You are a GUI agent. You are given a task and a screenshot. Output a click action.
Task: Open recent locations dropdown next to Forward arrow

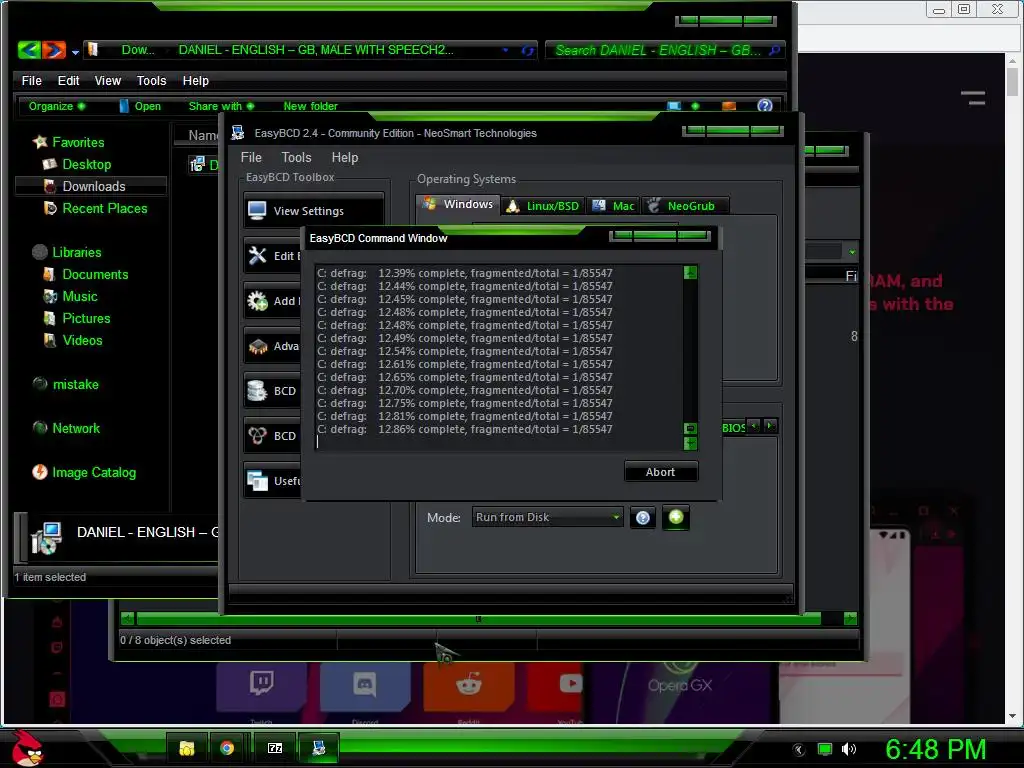[x=75, y=52]
